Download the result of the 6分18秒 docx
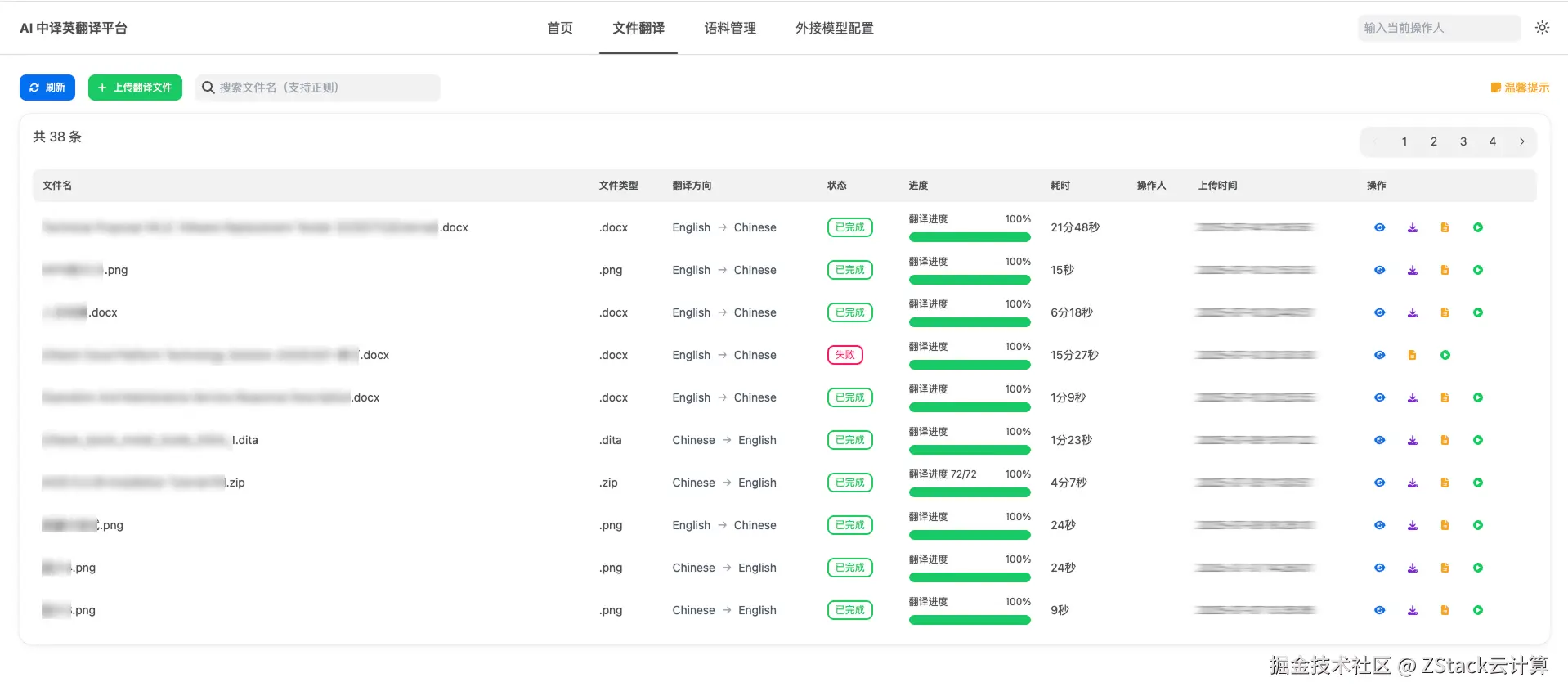 (1412, 312)
